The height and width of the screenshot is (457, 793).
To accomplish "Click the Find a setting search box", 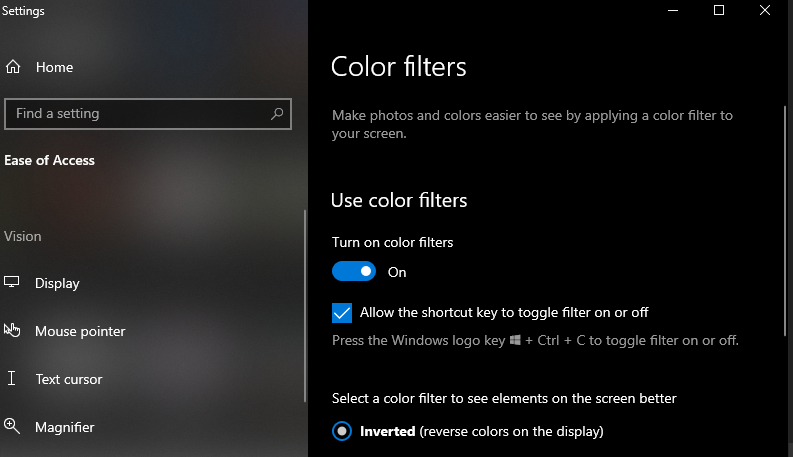I will (x=148, y=114).
